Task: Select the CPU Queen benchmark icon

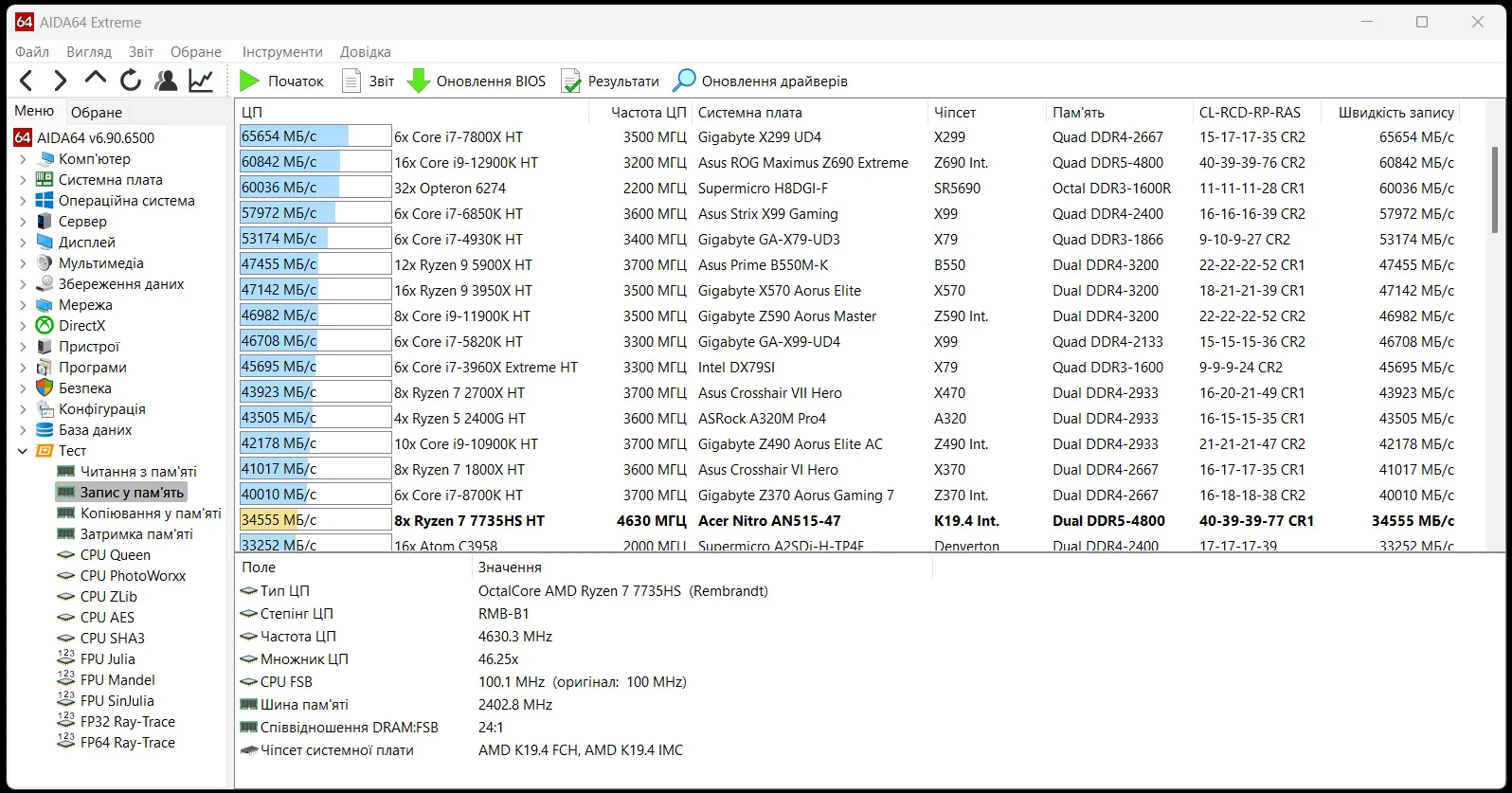Action: pos(65,555)
